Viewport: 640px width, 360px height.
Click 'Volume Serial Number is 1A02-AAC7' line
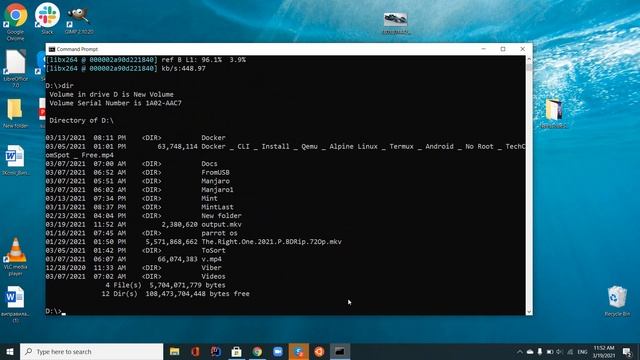[116, 103]
